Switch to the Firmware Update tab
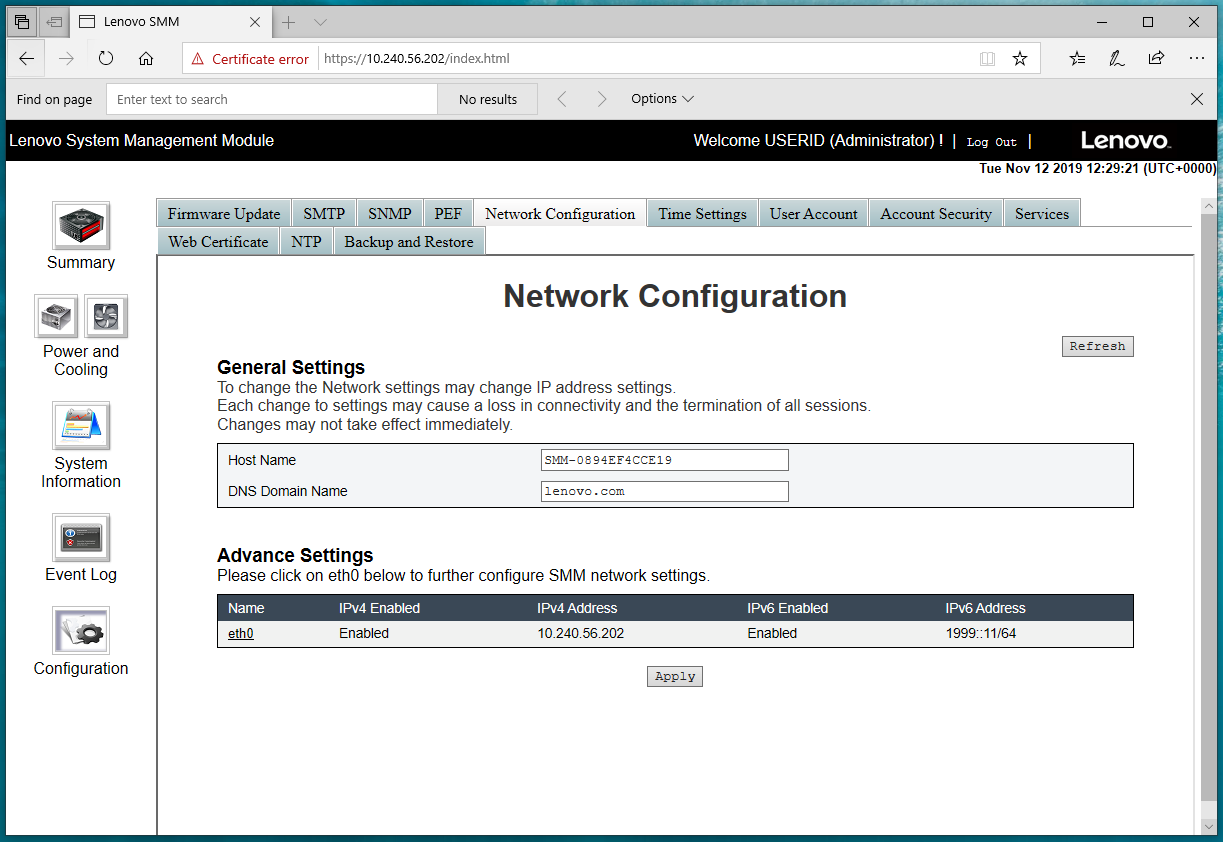This screenshot has height=842, width=1223. pos(224,214)
